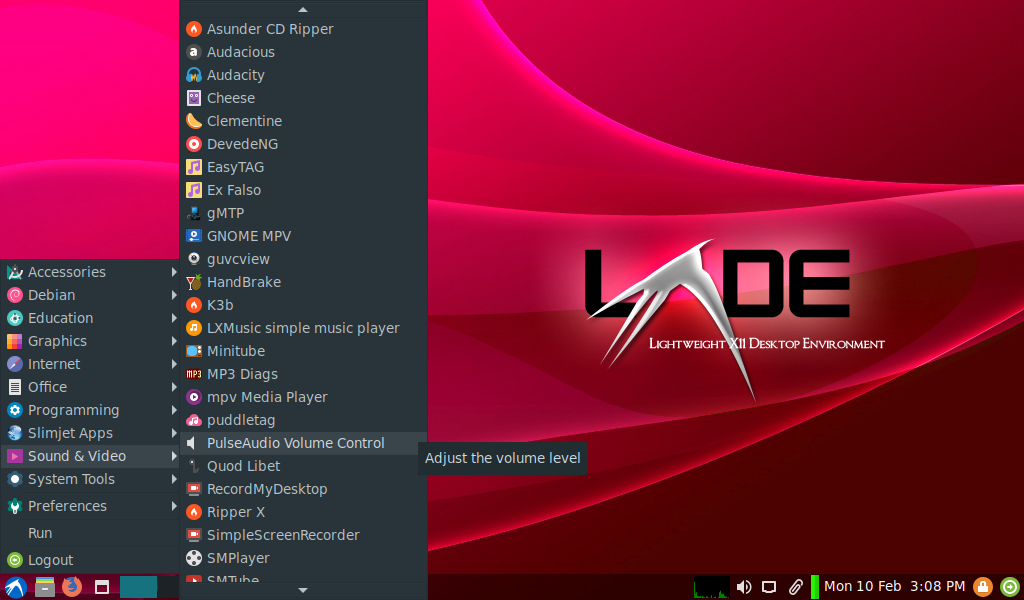
Task: Click the Cheese webcam app icon
Action: tap(194, 98)
